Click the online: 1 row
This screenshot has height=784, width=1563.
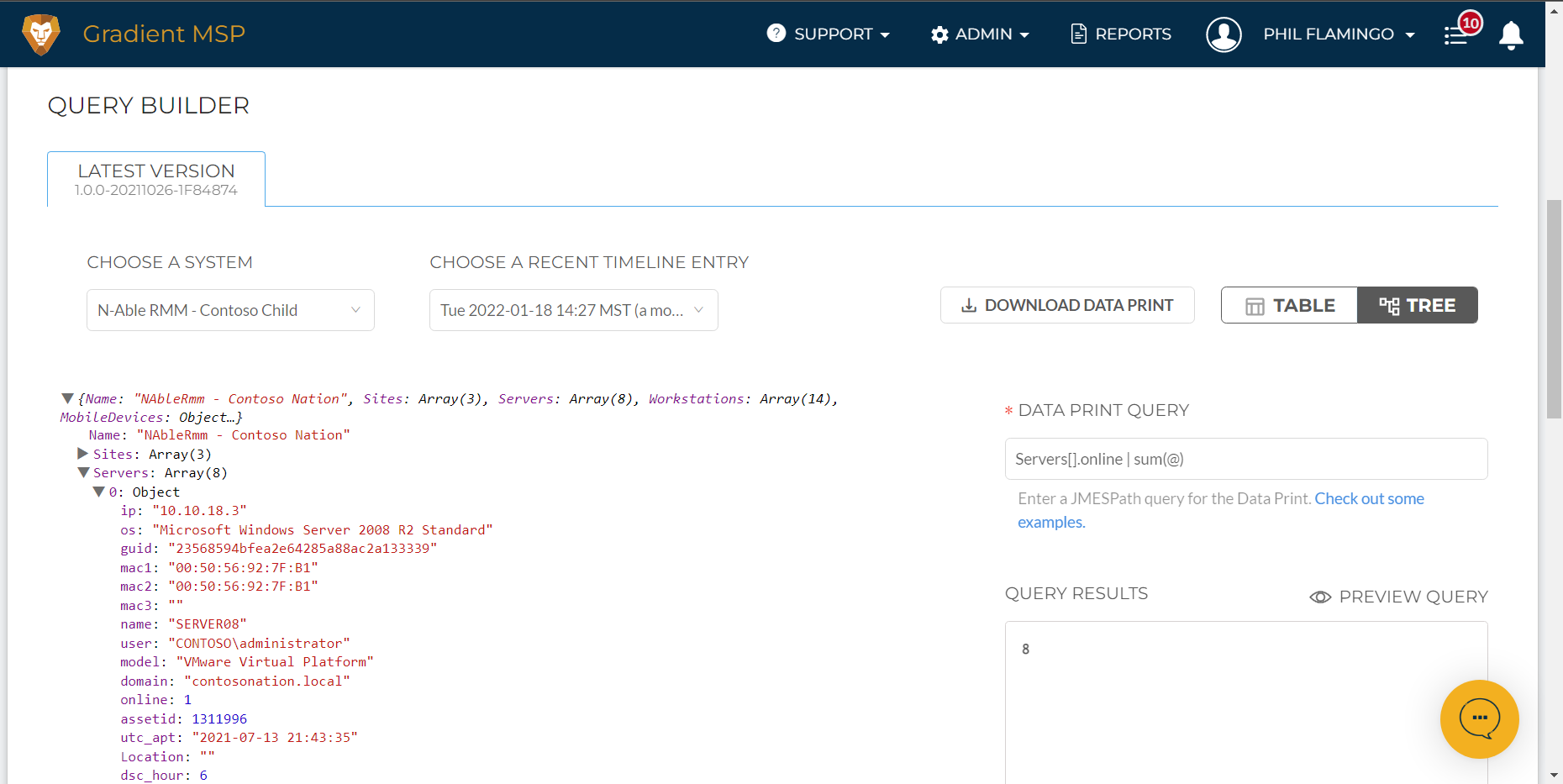pyautogui.click(x=156, y=700)
